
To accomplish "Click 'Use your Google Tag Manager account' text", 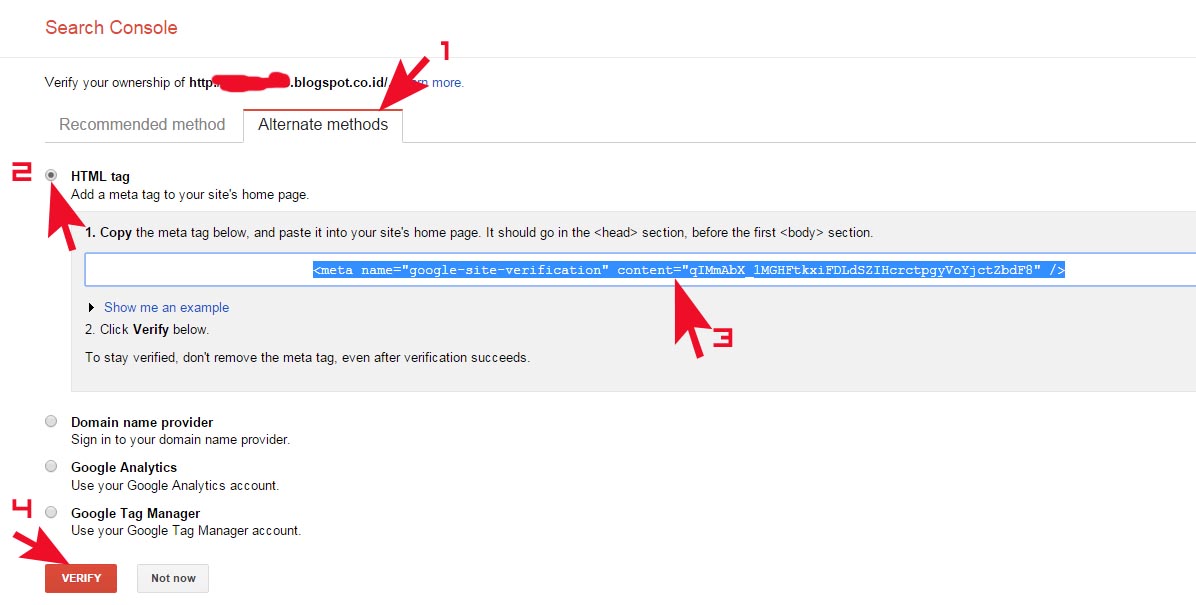I will pyautogui.click(x=186, y=530).
